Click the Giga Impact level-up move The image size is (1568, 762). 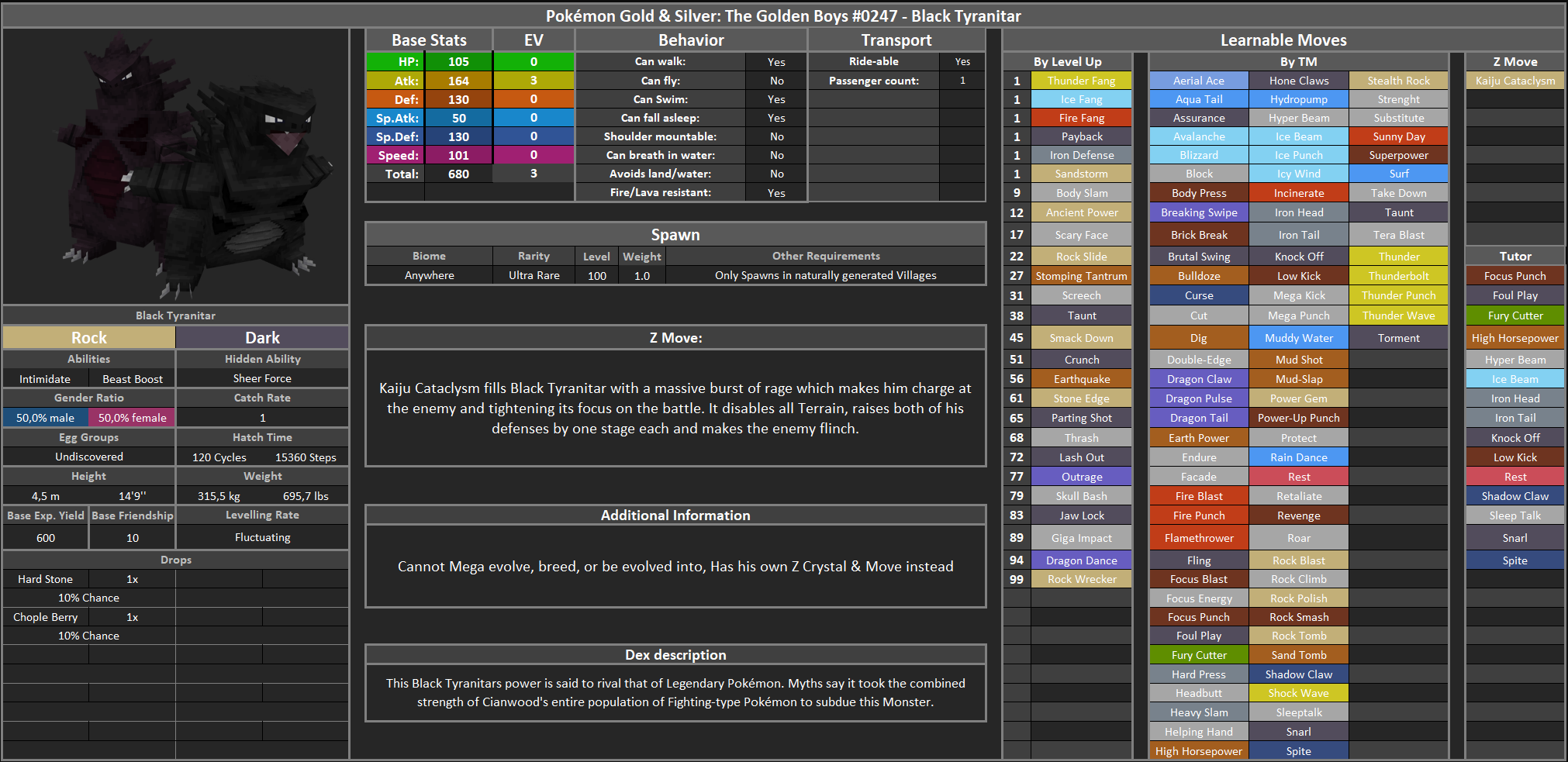(x=1081, y=538)
